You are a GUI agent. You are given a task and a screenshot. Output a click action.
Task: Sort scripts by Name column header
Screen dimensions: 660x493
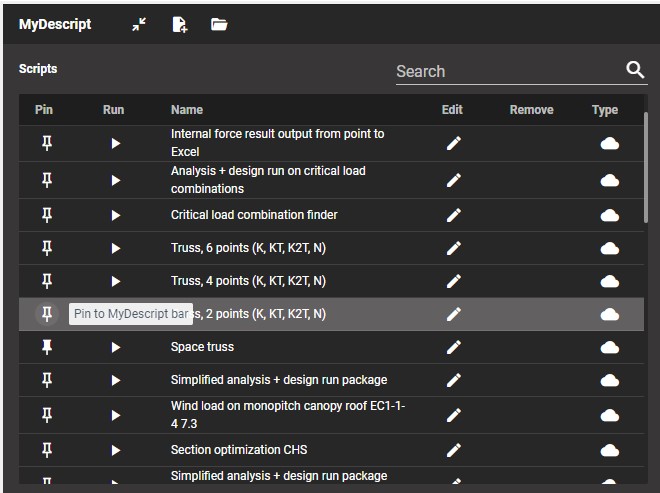click(x=187, y=110)
